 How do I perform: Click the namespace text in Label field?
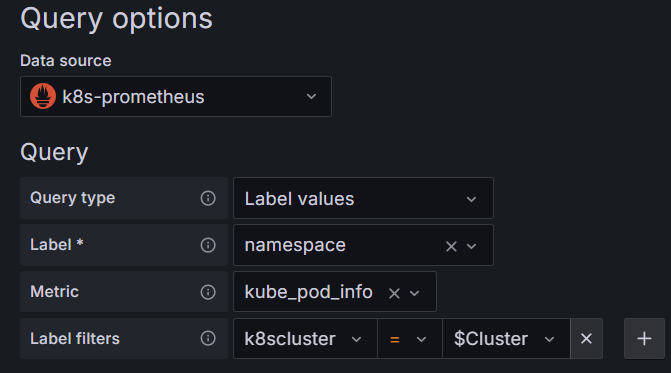295,246
